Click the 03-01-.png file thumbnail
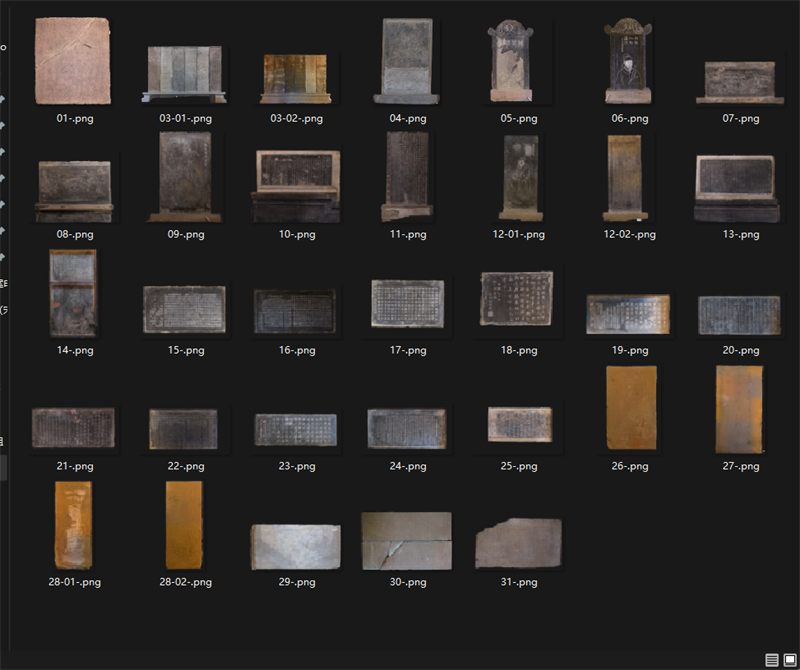Viewport: 800px width, 670px height. [x=185, y=74]
